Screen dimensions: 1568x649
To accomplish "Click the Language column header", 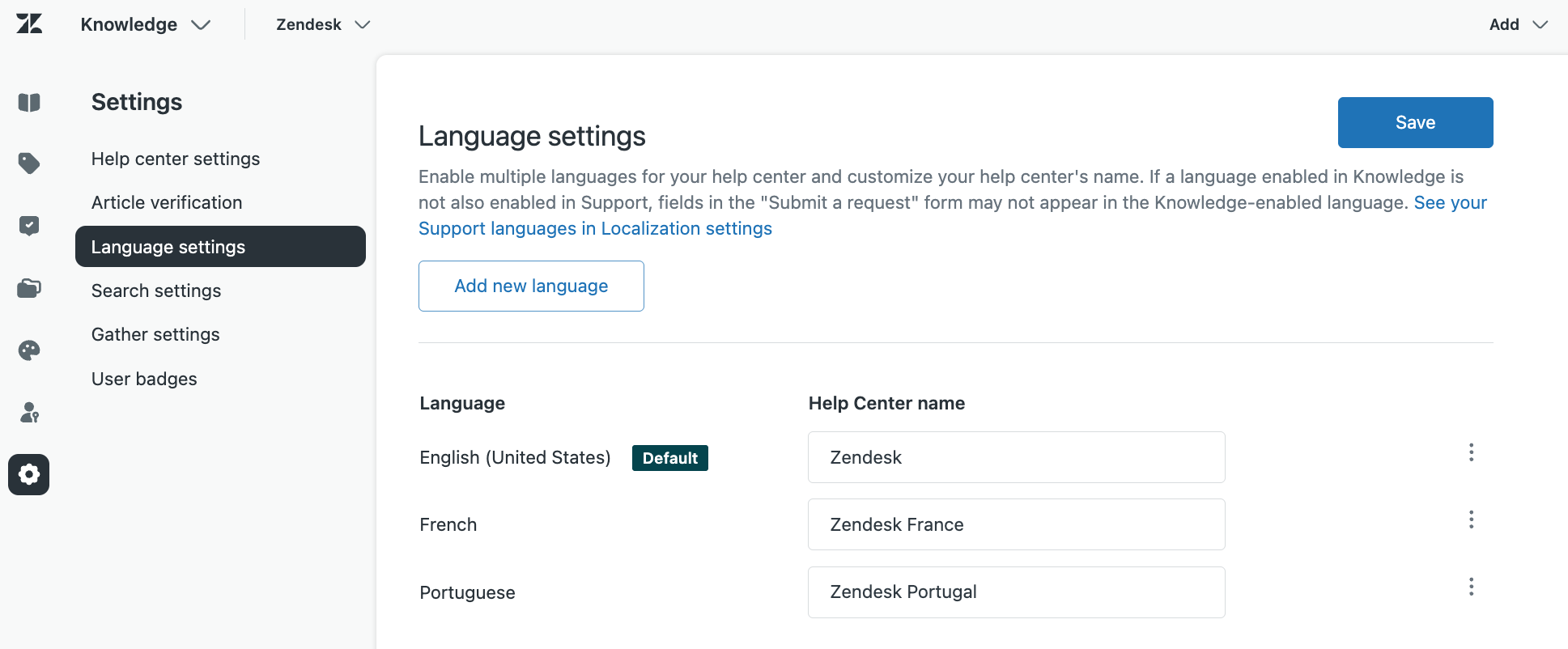I will [462, 403].
